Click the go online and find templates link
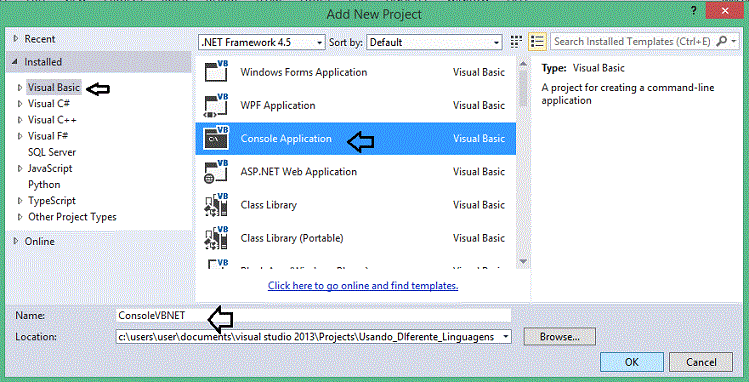The width and height of the screenshot is (749, 382). 363,286
